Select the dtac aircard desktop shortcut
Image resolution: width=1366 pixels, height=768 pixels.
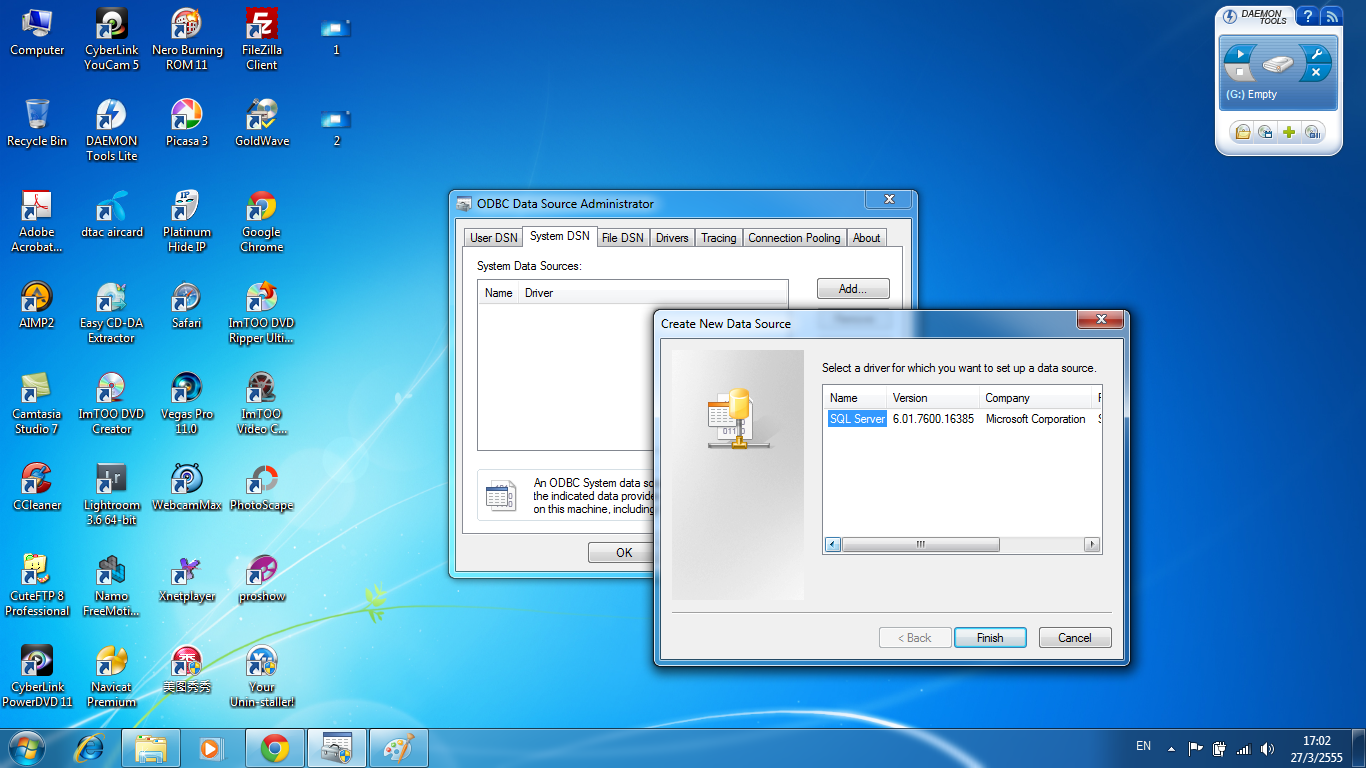pos(111,214)
